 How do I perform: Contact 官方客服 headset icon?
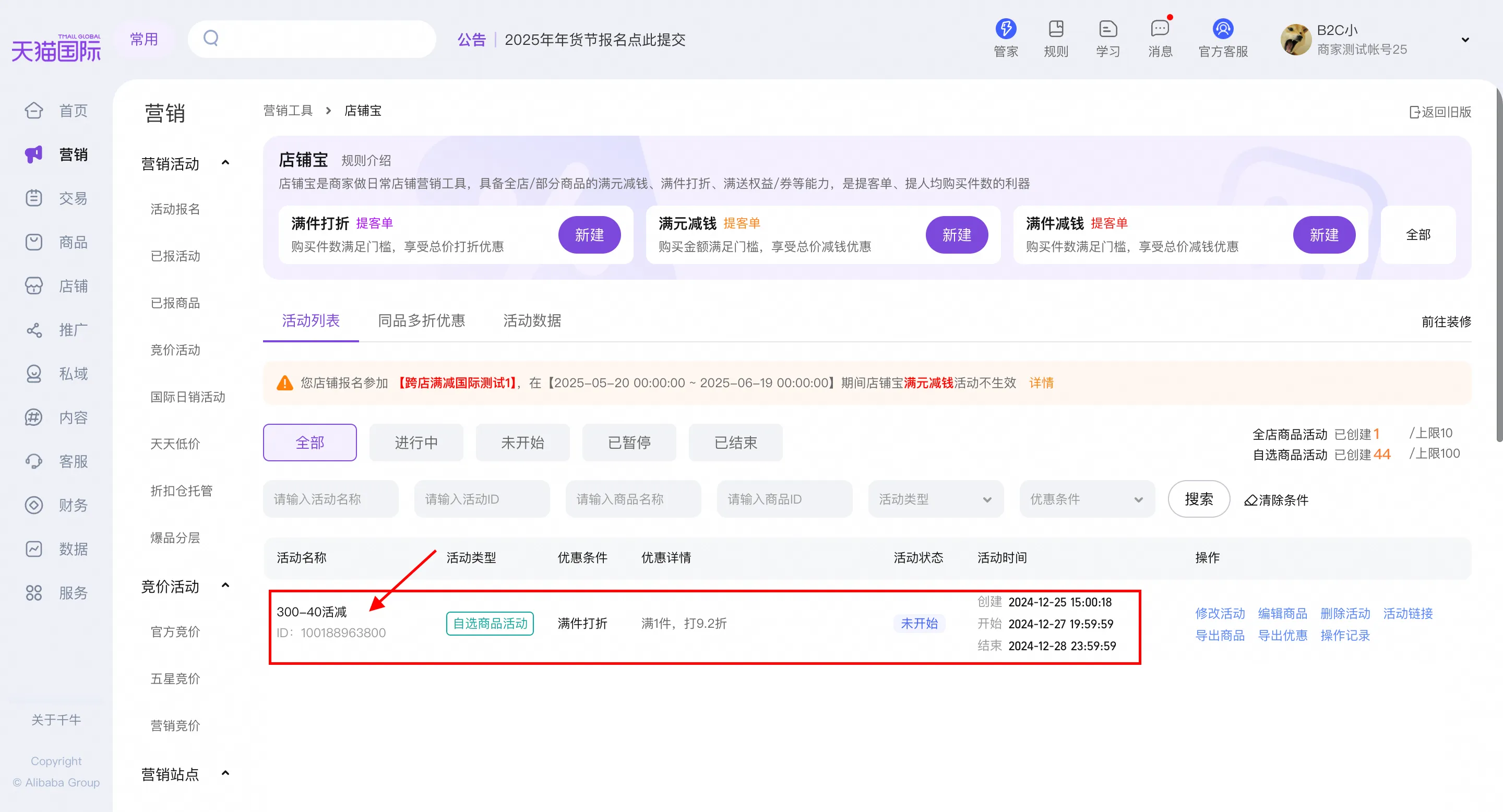tap(1223, 29)
